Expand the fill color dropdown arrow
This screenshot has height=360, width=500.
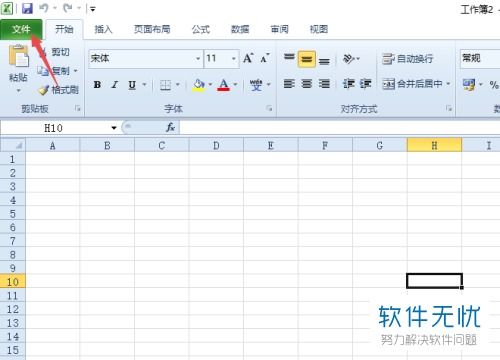[210, 85]
